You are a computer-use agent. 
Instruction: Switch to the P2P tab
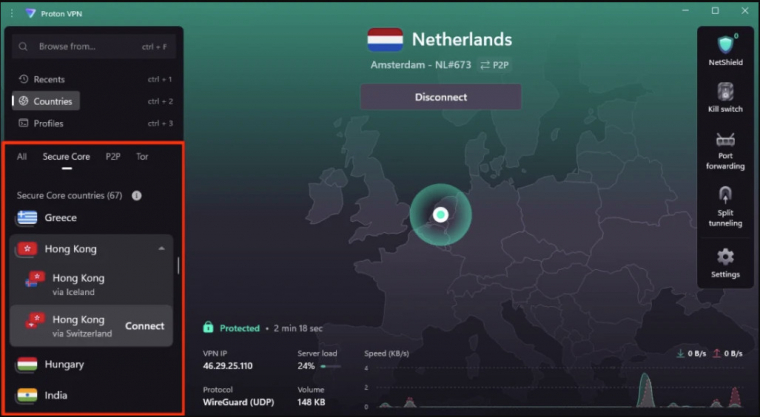[x=113, y=157]
